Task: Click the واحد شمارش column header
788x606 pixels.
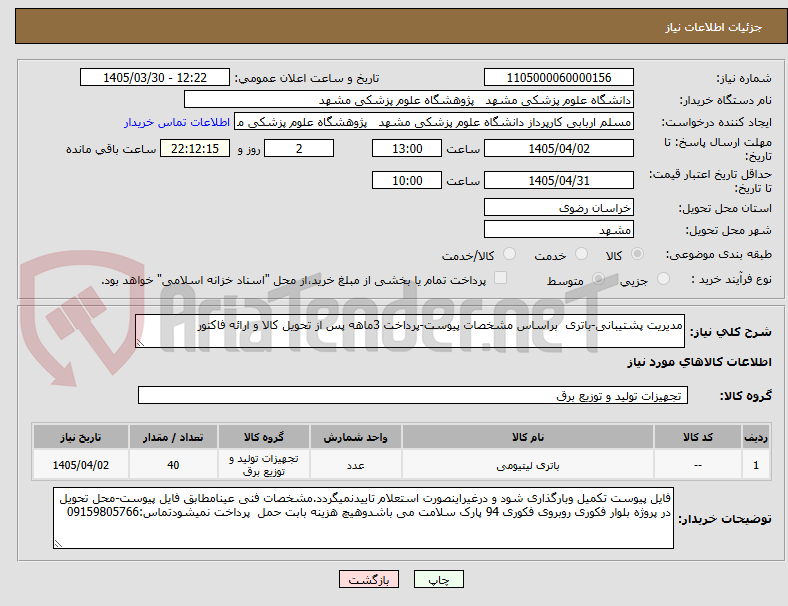Action: [355, 437]
